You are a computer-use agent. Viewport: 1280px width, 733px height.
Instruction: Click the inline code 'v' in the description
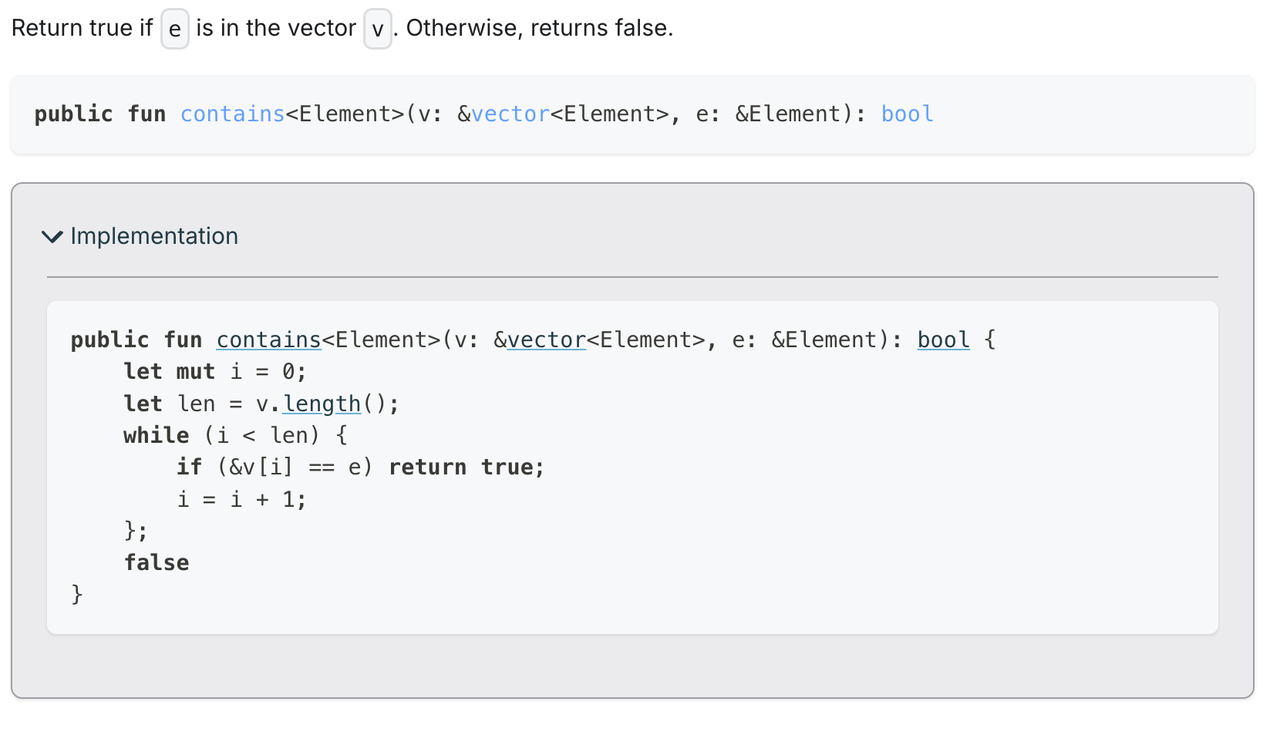click(378, 29)
